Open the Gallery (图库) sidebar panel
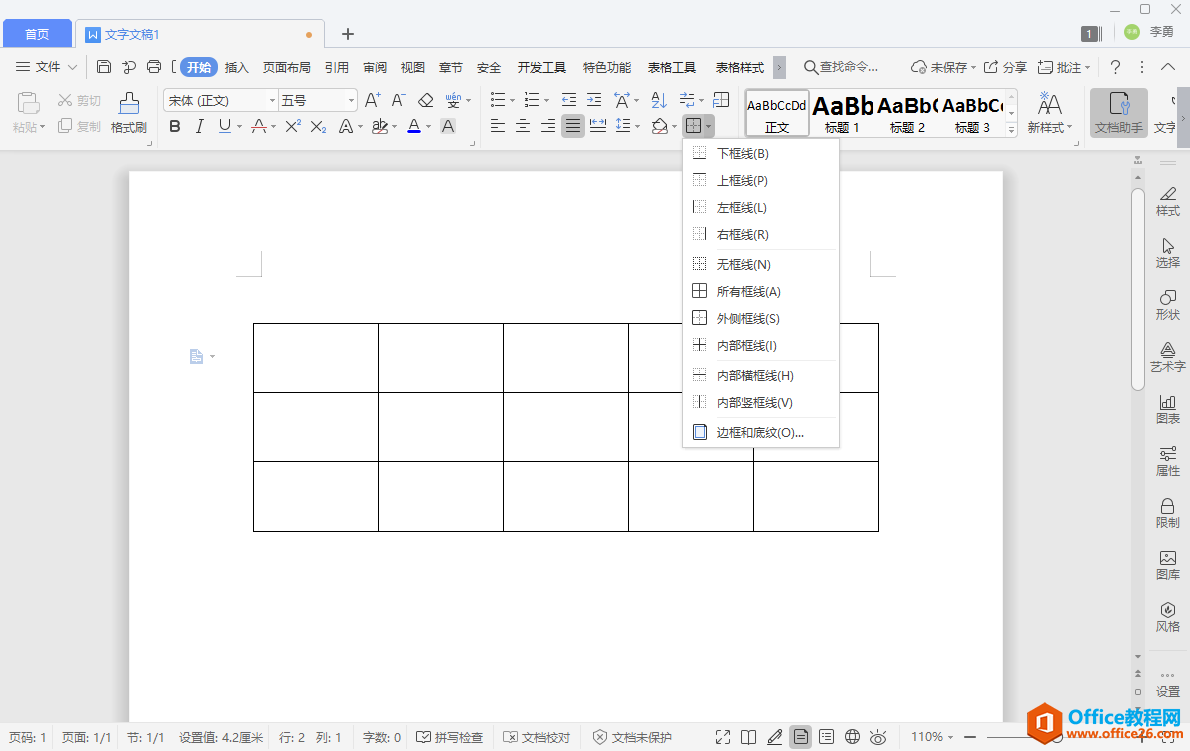 [1167, 565]
